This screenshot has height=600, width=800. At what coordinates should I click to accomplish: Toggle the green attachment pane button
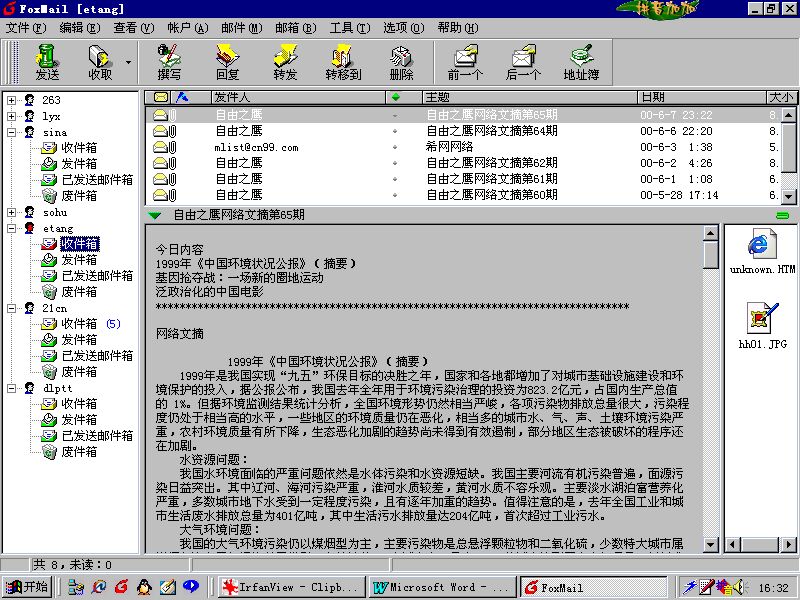point(782,214)
